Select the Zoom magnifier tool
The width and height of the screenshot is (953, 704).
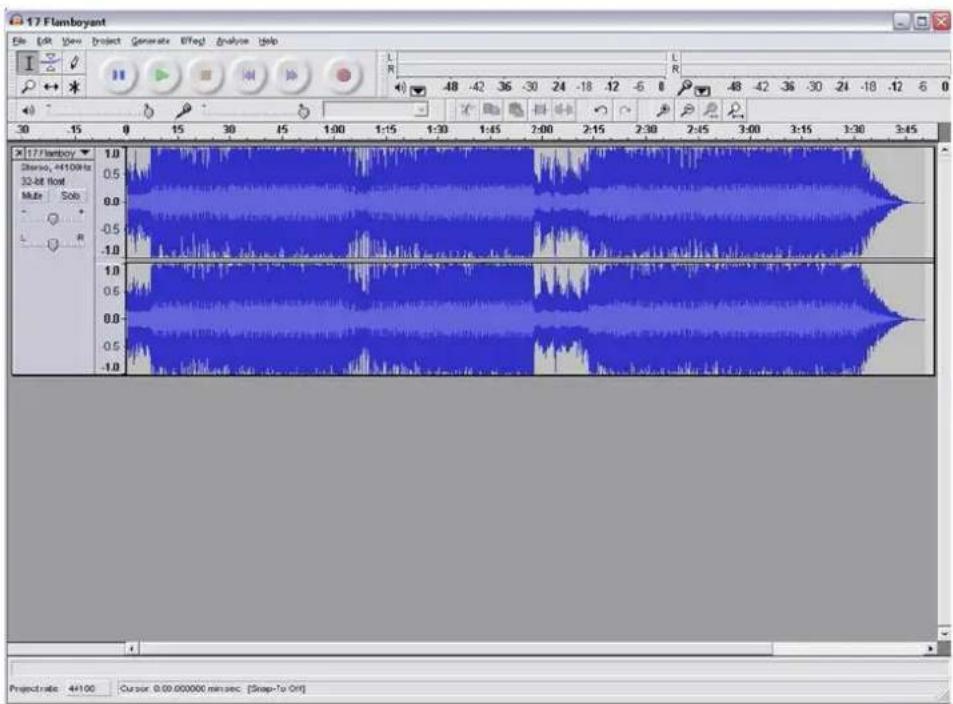[x=28, y=87]
